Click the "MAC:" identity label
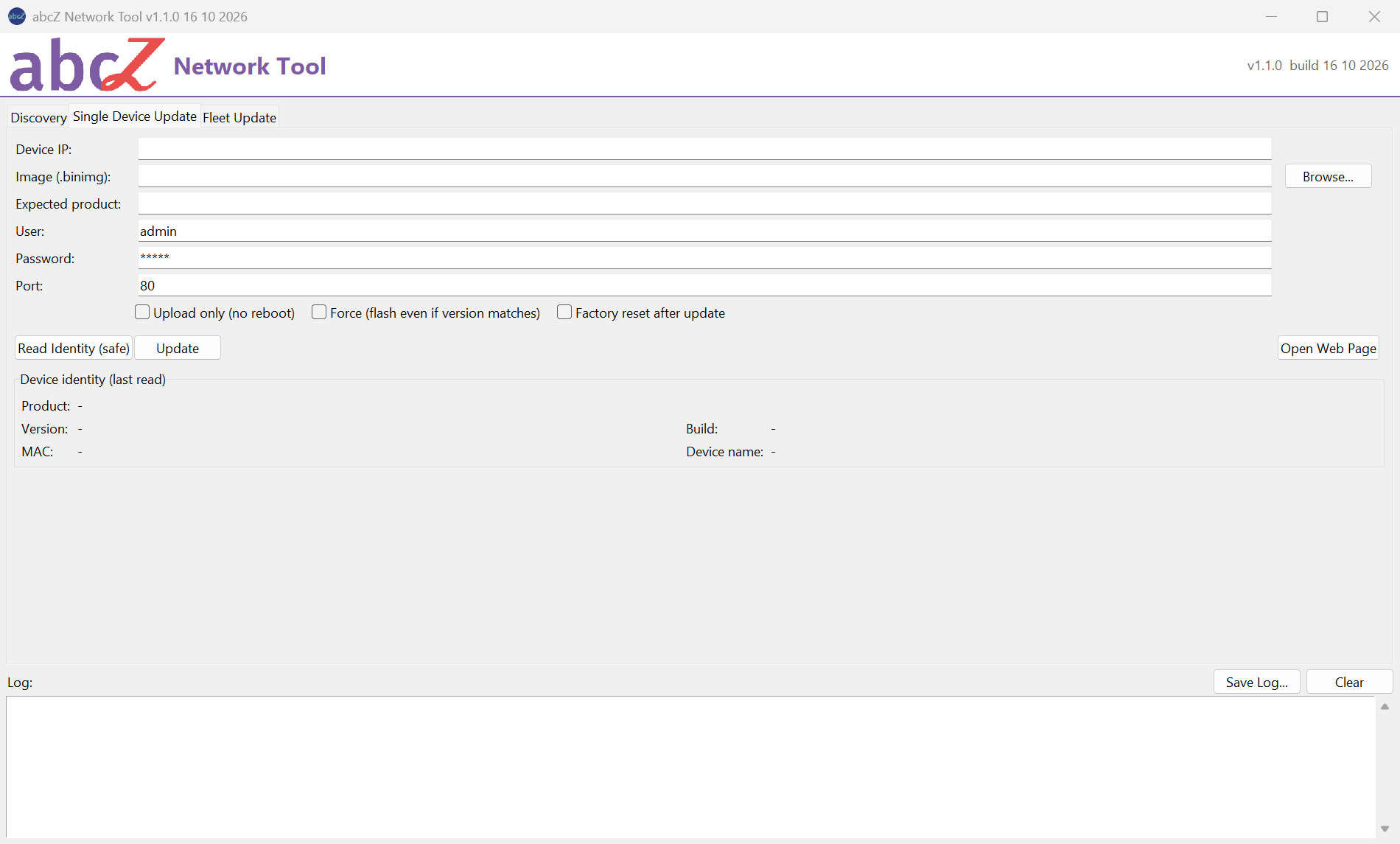The image size is (1400, 844). point(38,451)
